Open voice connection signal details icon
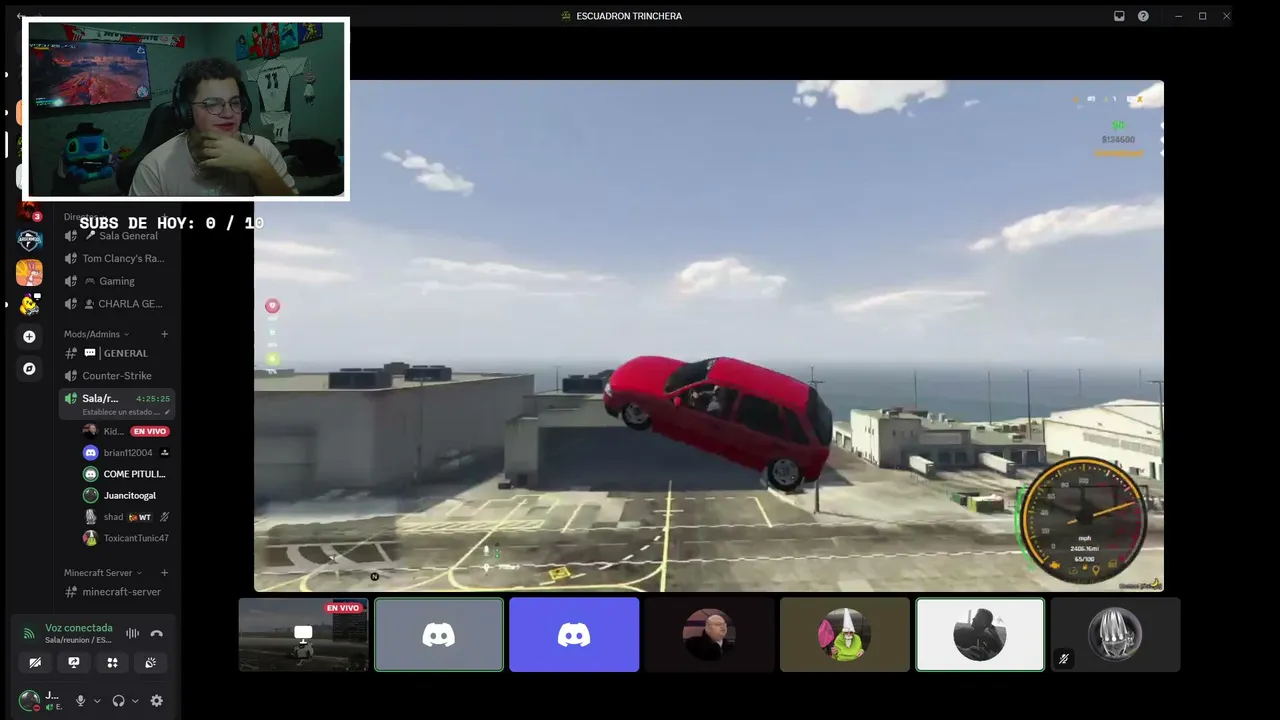The width and height of the screenshot is (1280, 720). [29, 634]
